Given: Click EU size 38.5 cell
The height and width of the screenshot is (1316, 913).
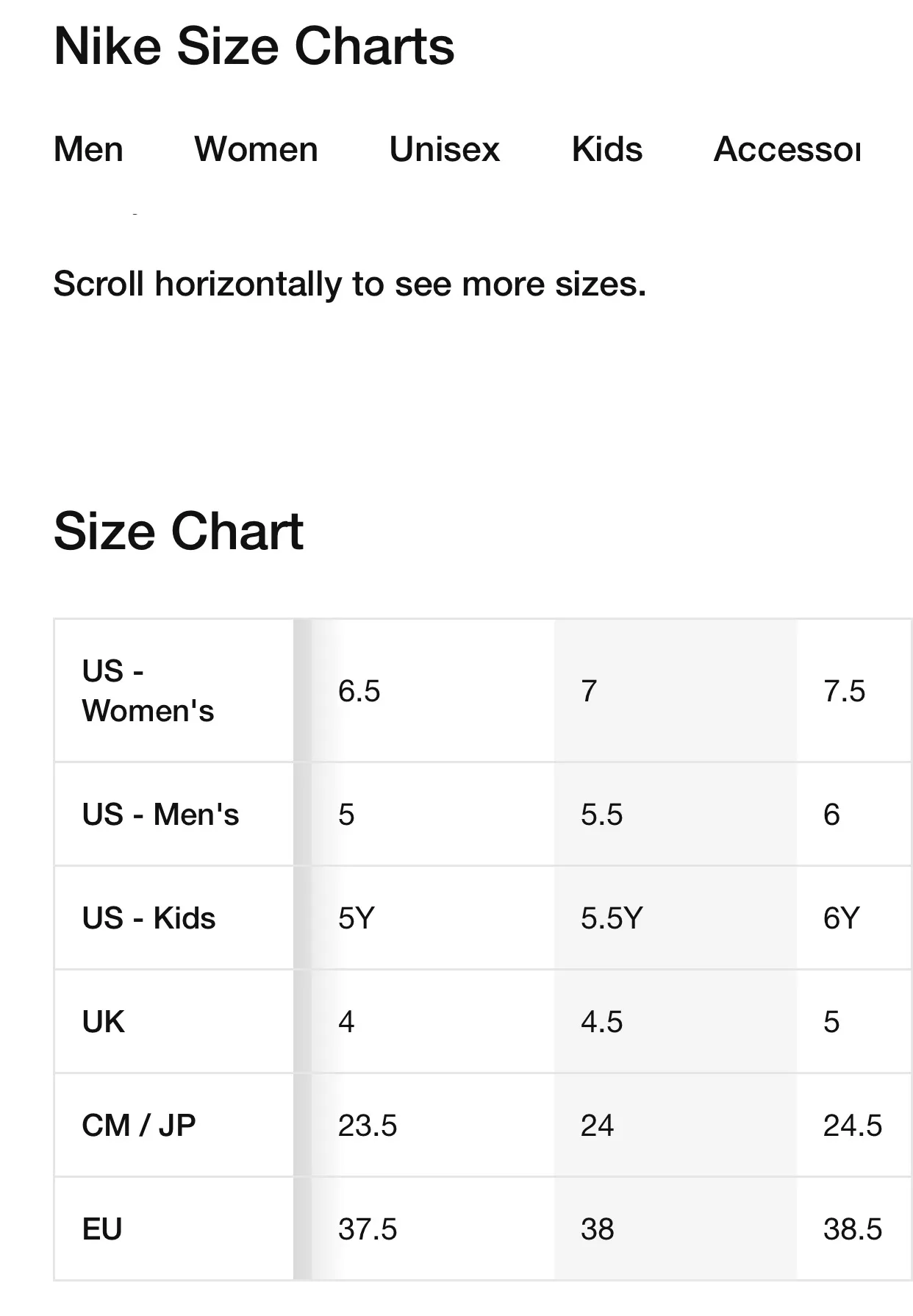Looking at the screenshot, I should point(852,1229).
